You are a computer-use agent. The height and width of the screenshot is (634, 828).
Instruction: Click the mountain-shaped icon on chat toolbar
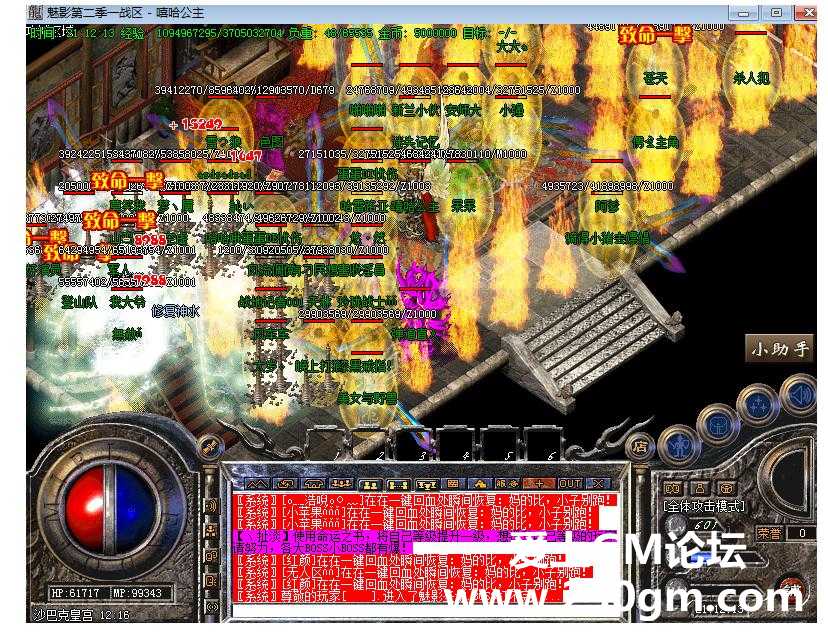pyautogui.click(x=256, y=484)
